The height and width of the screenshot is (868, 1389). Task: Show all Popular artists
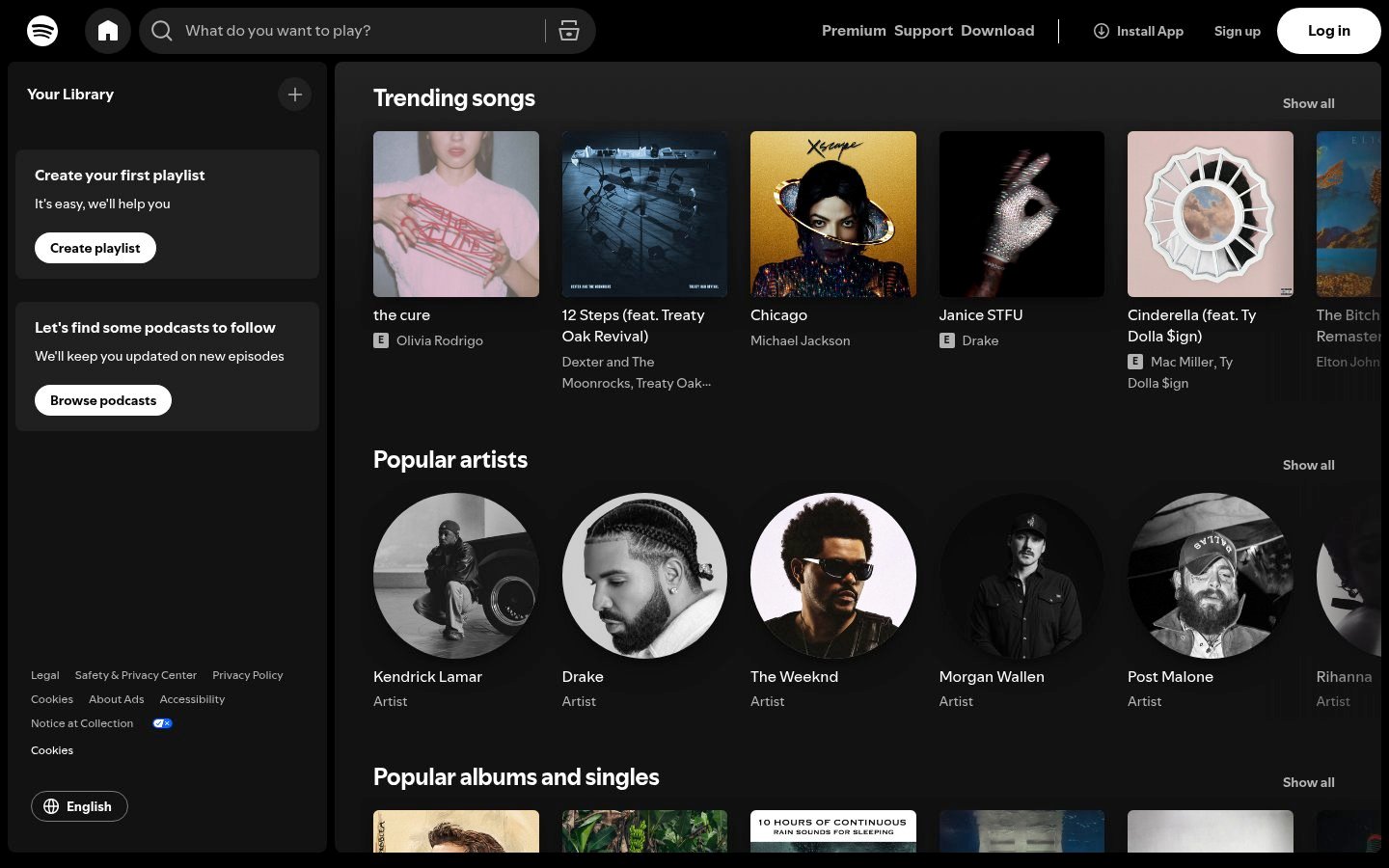click(1308, 465)
